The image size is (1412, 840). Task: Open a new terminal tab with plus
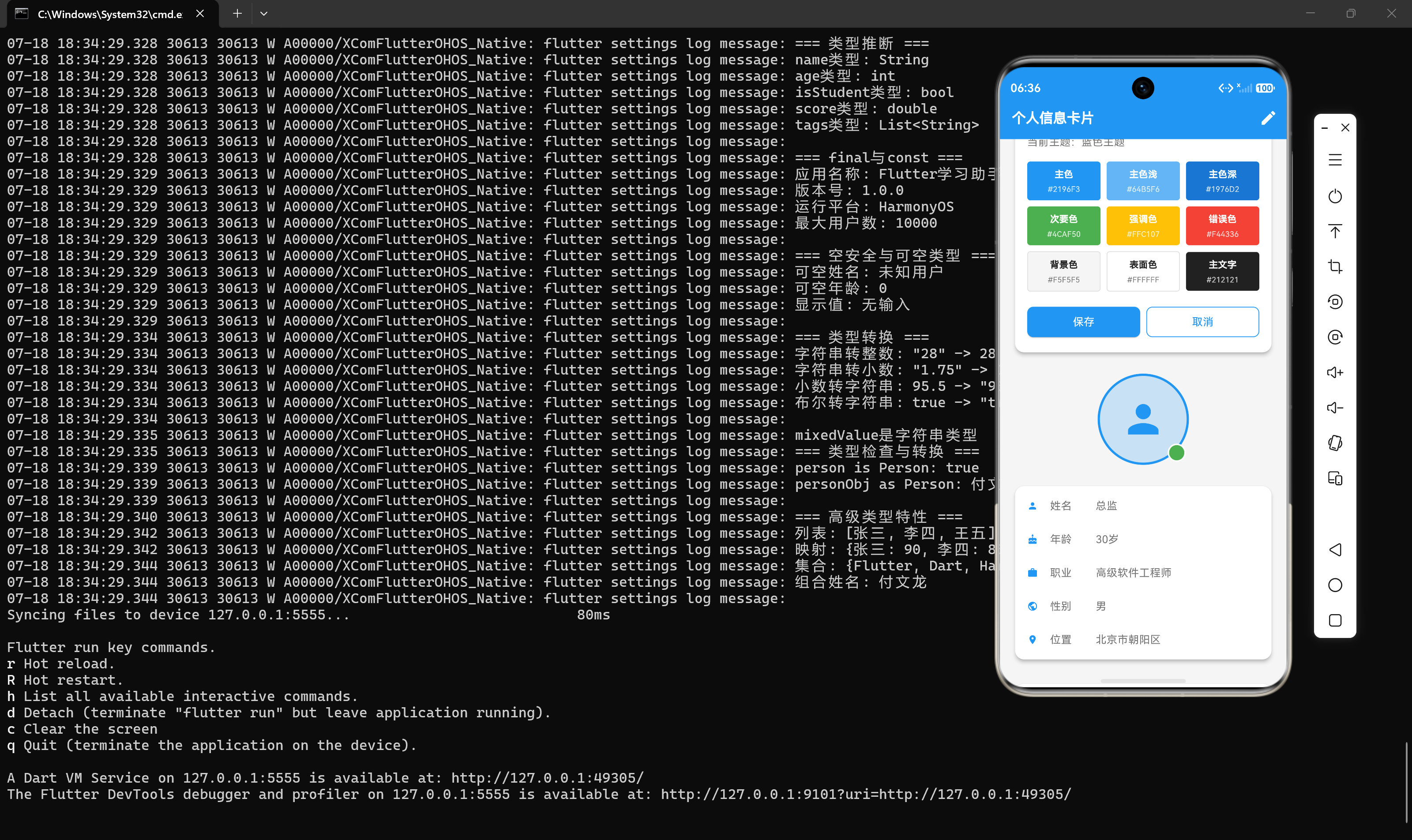pos(237,14)
